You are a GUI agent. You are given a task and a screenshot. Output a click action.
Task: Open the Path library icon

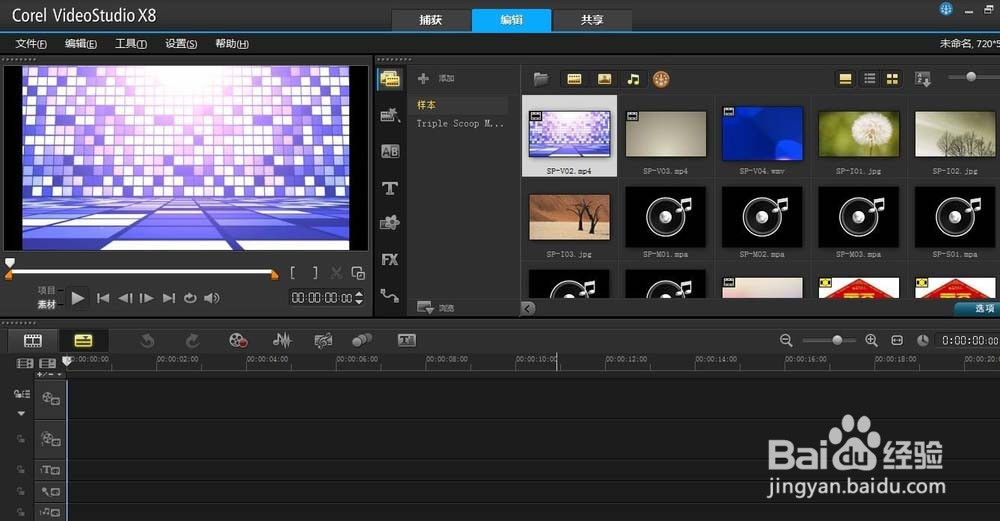390,295
